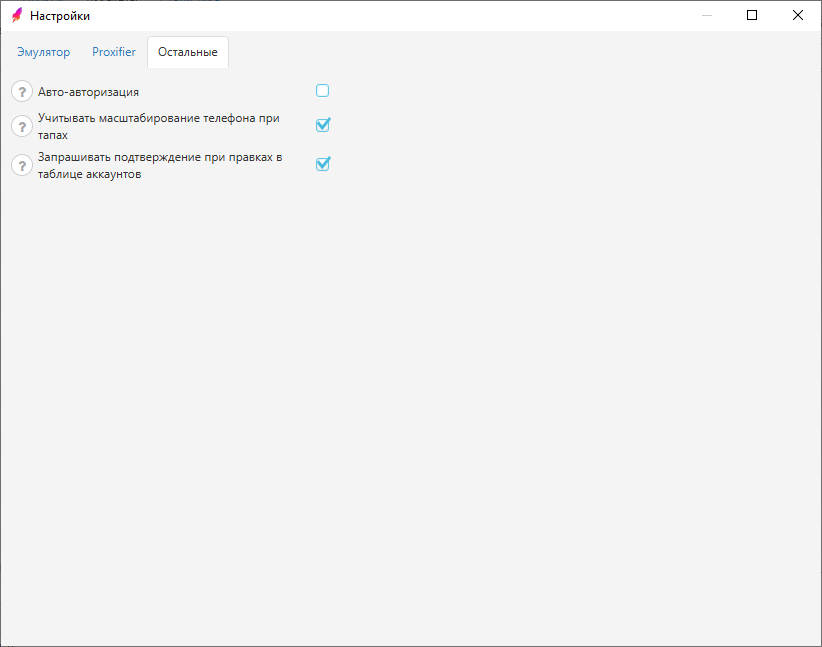Image resolution: width=822 pixels, height=647 pixels.
Task: Maximize the Настройки window
Action: pos(752,15)
